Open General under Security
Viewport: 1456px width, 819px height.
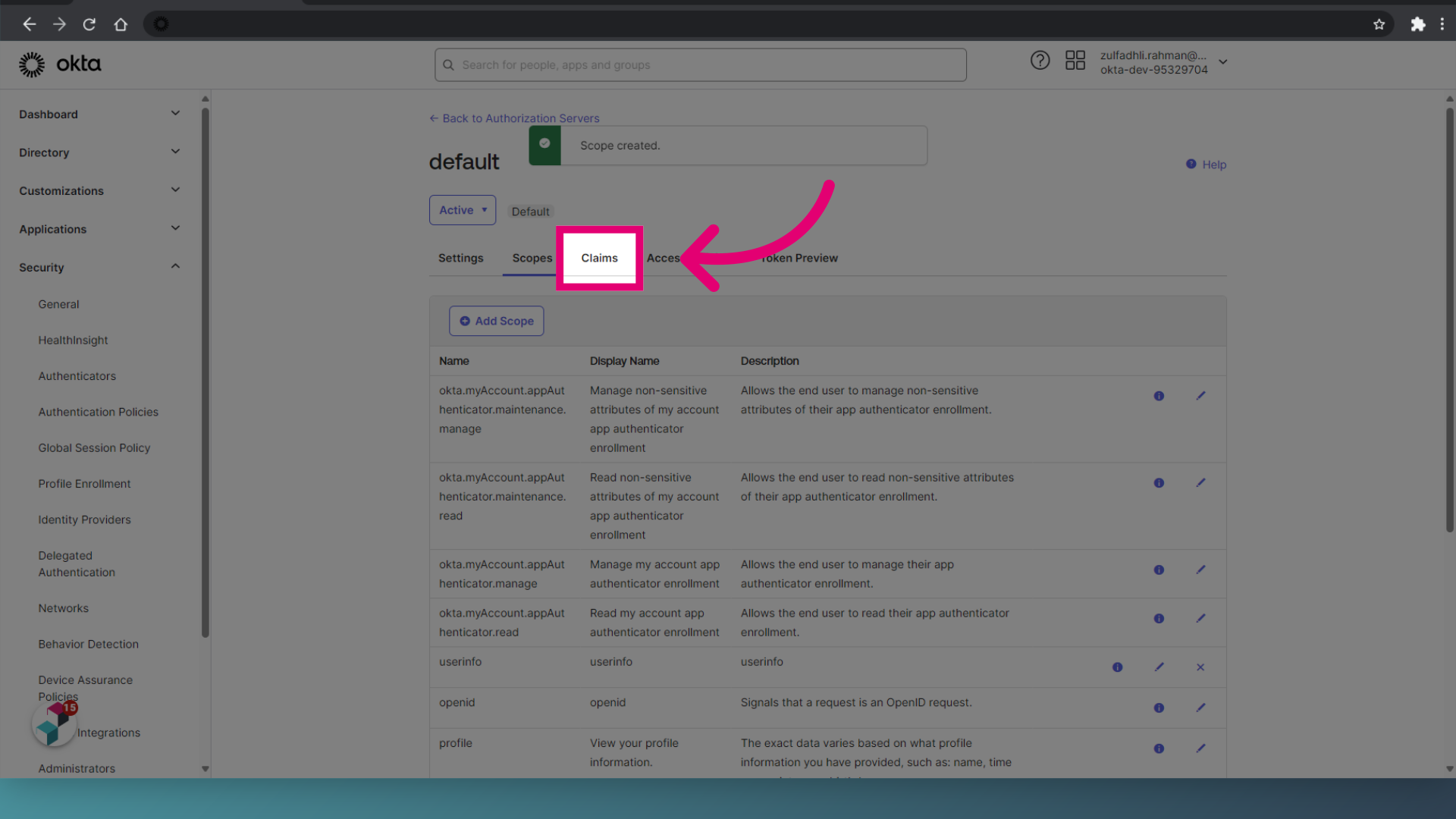click(58, 304)
